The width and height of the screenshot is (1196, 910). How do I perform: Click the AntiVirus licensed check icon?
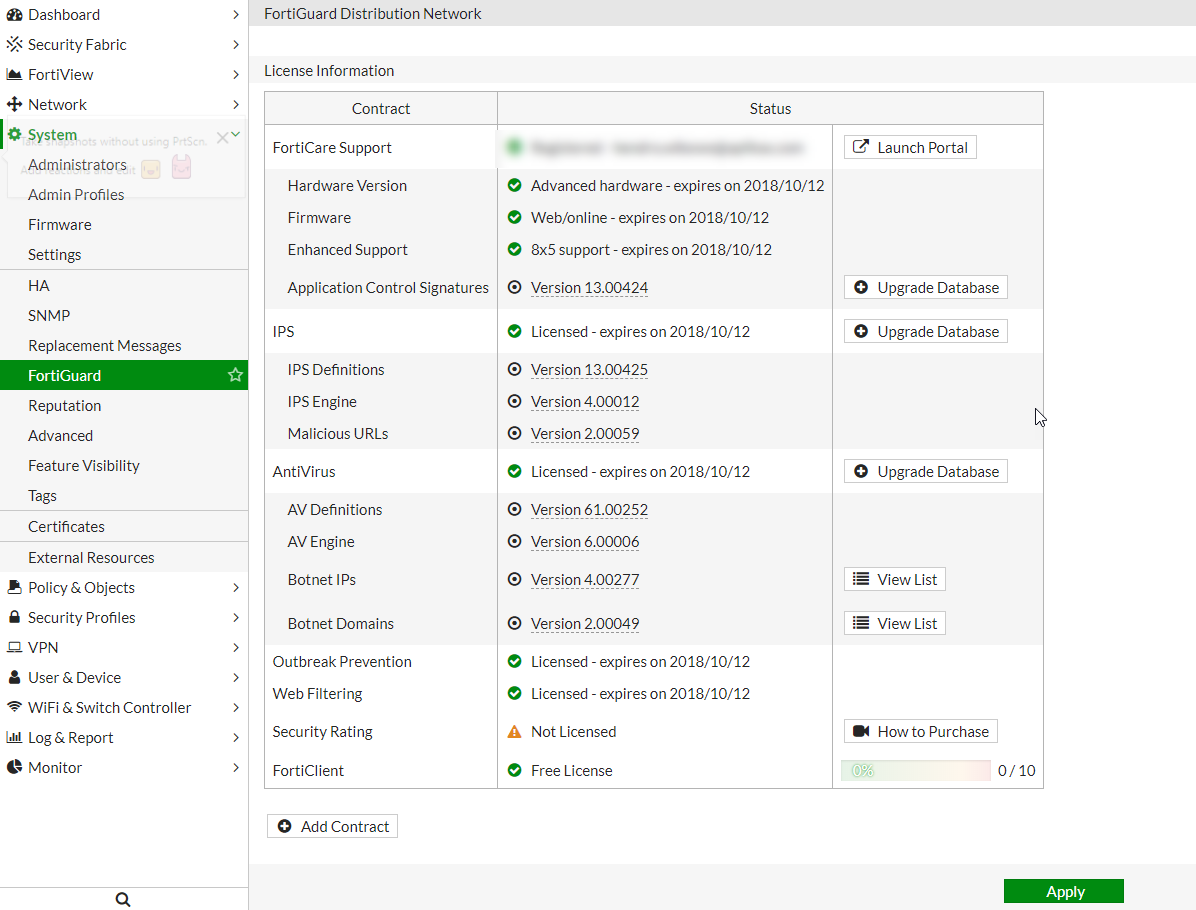point(515,471)
